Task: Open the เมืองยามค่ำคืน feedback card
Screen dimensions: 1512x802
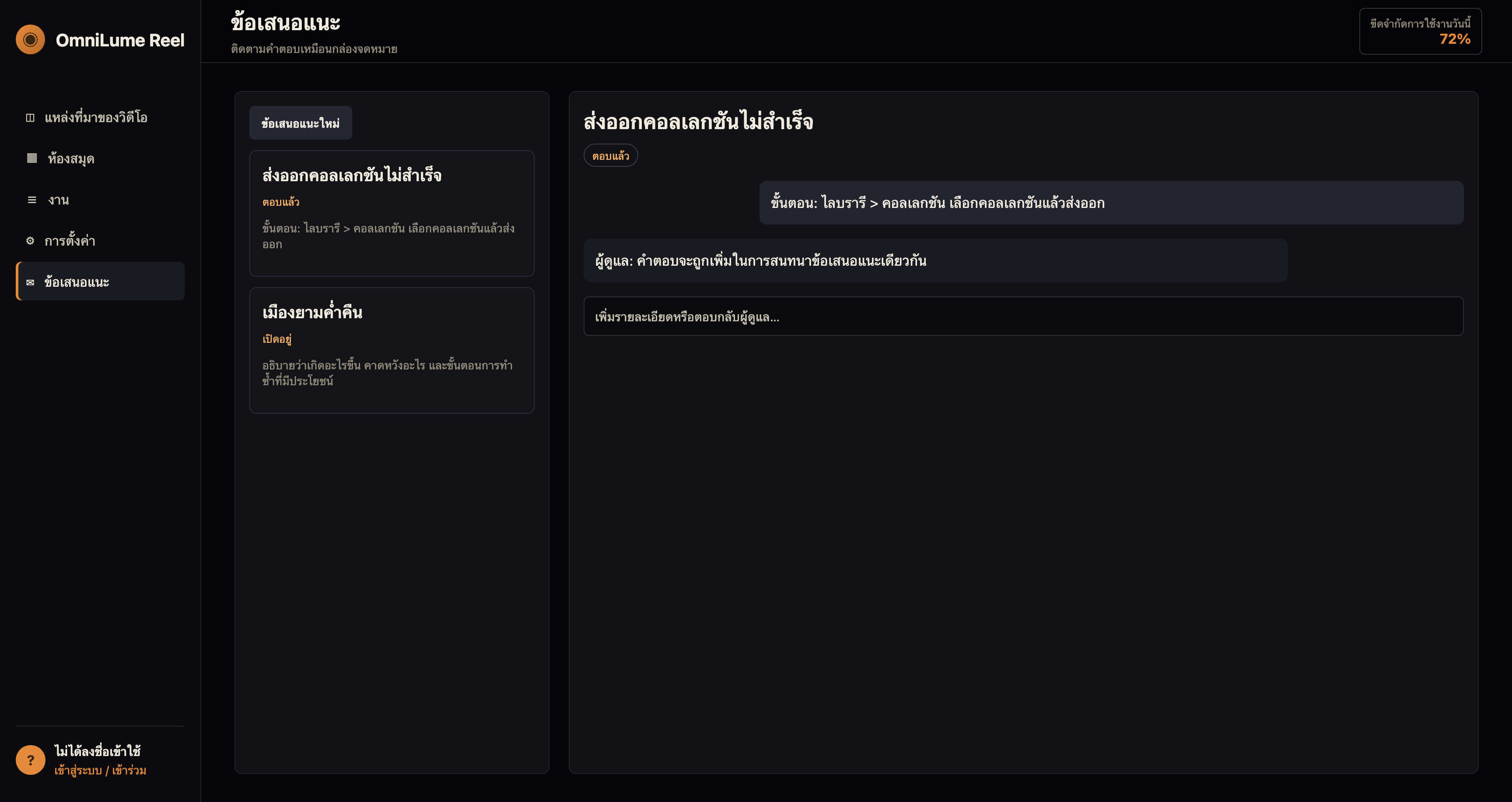Action: click(392, 351)
